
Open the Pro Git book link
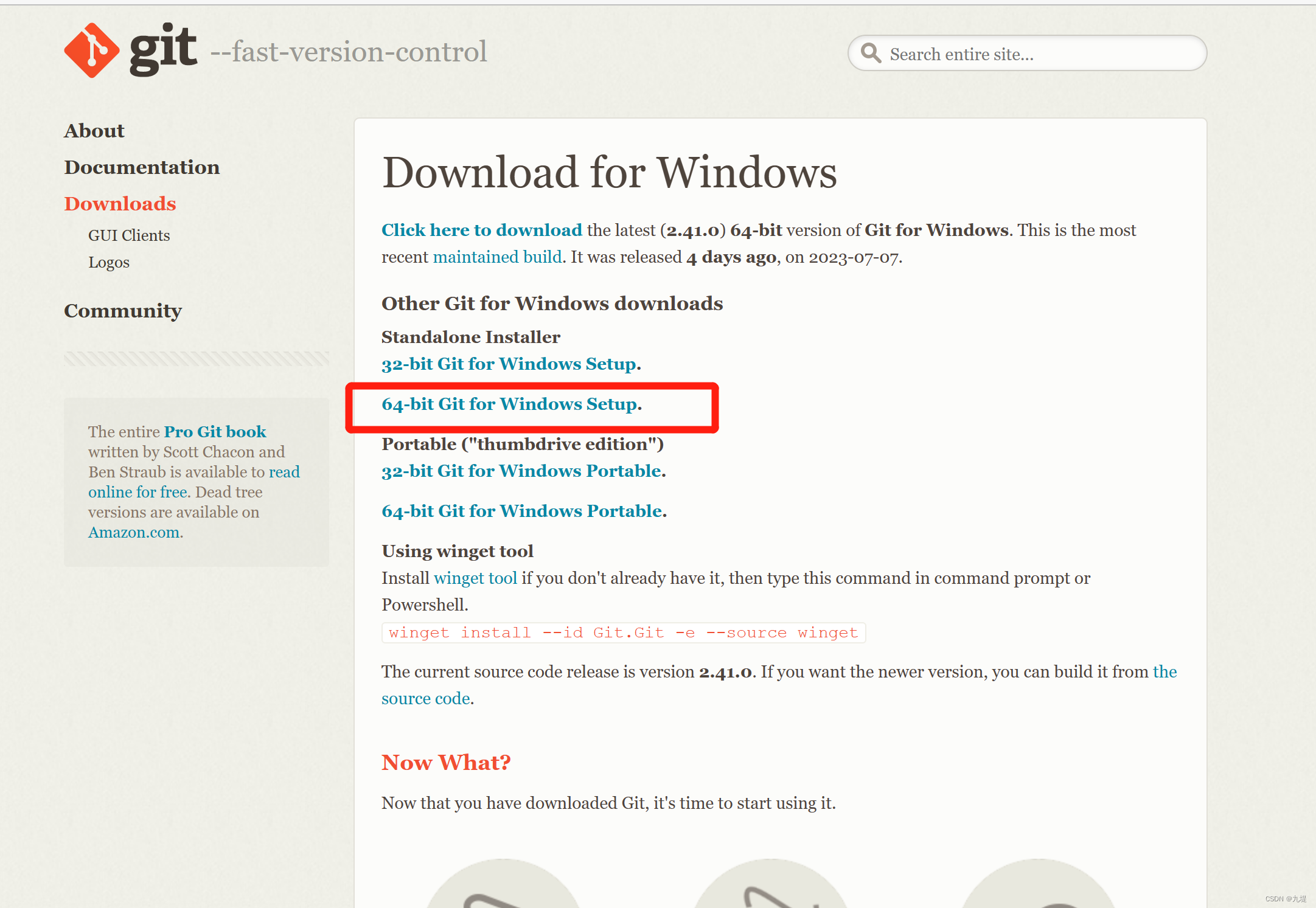215,432
